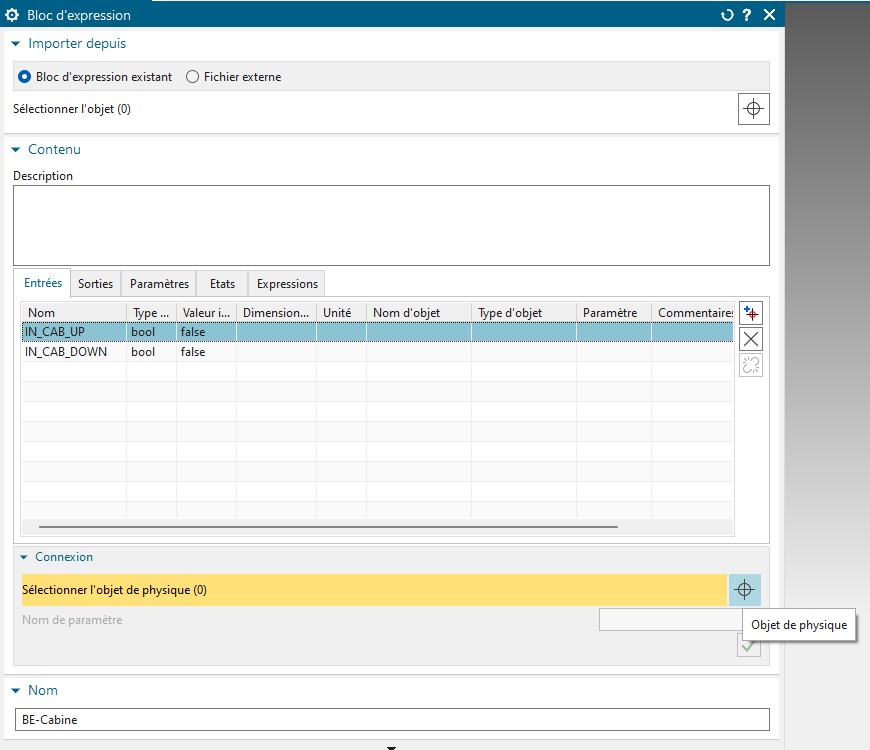The height and width of the screenshot is (750, 870).
Task: Click the Nom de paramètre input field
Action: click(x=670, y=620)
